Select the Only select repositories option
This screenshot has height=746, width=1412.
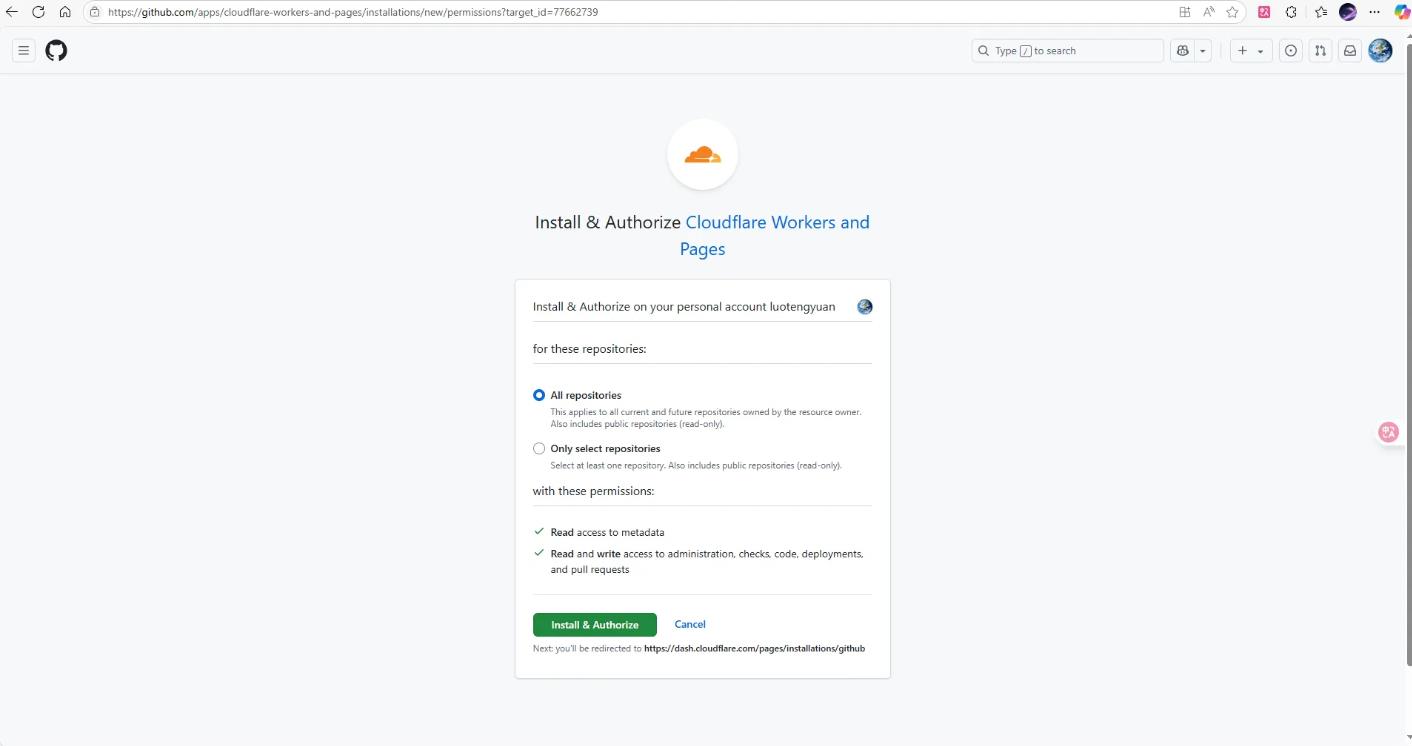click(x=539, y=449)
